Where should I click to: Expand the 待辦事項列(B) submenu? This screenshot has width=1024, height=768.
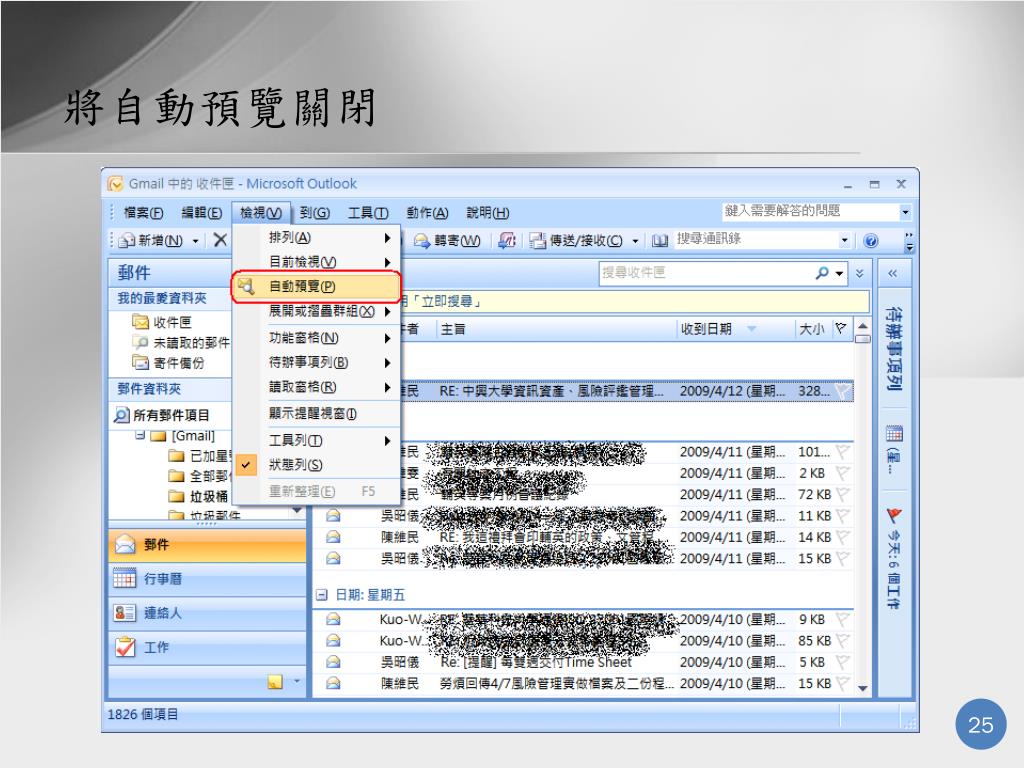(316, 362)
